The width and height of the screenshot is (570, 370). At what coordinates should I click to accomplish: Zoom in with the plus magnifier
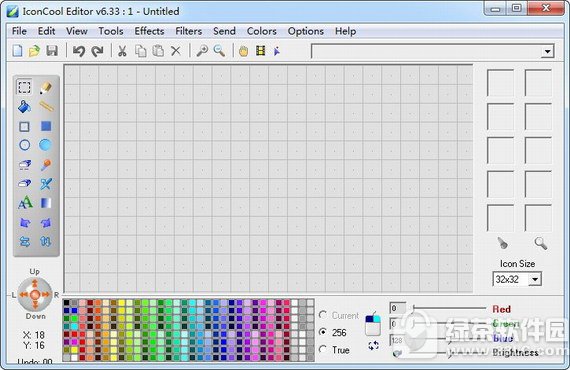tap(202, 51)
